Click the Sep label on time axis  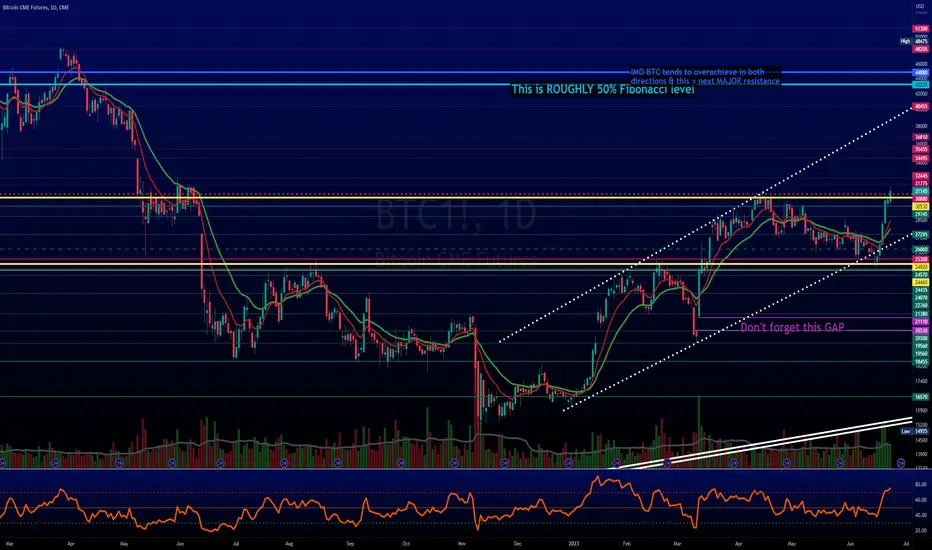tap(350, 543)
